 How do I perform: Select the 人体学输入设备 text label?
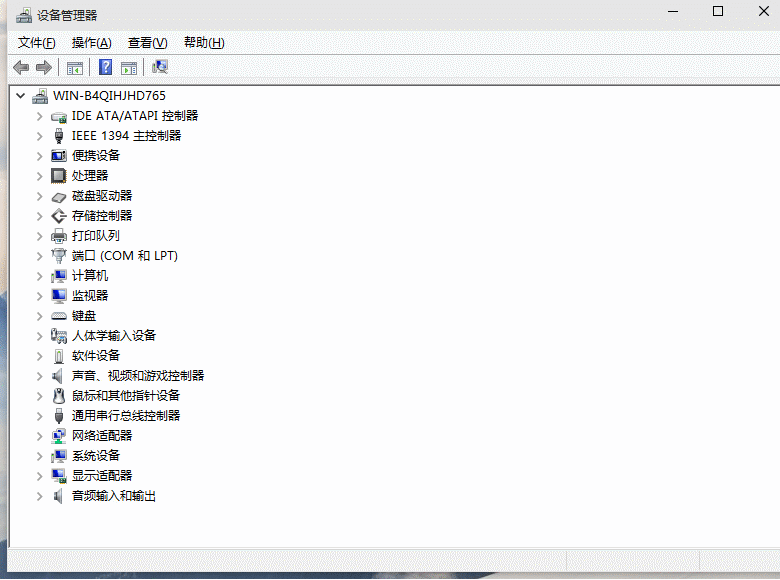pos(114,336)
